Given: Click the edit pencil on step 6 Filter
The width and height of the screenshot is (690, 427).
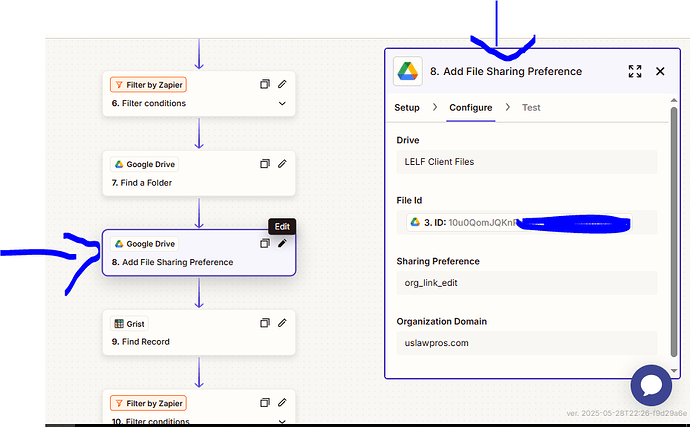Looking at the screenshot, I should [282, 84].
